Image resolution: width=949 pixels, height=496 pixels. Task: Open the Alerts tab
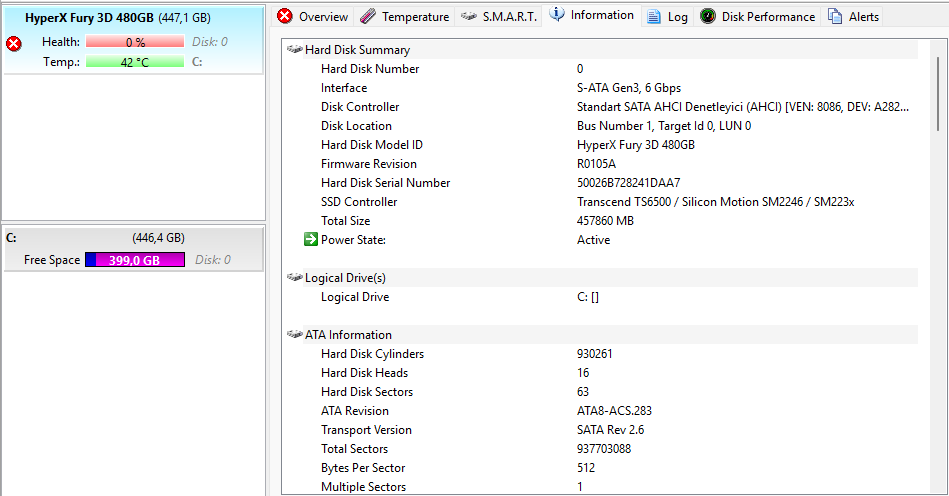point(853,16)
